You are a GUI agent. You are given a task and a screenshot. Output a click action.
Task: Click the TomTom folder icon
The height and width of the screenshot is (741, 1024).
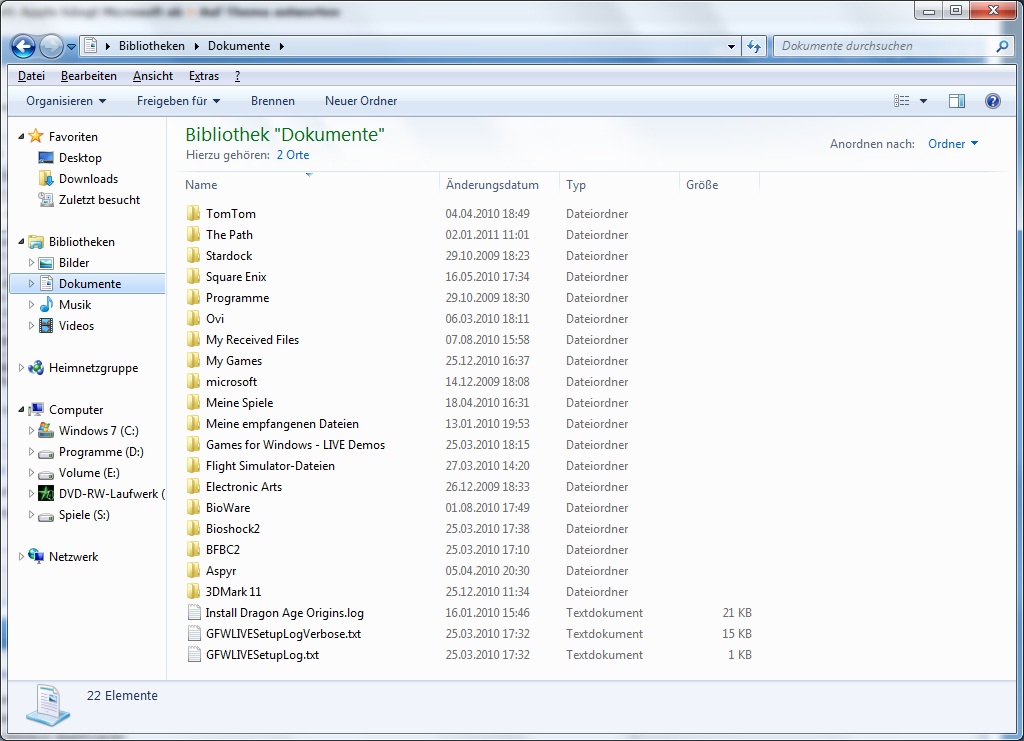click(x=193, y=213)
